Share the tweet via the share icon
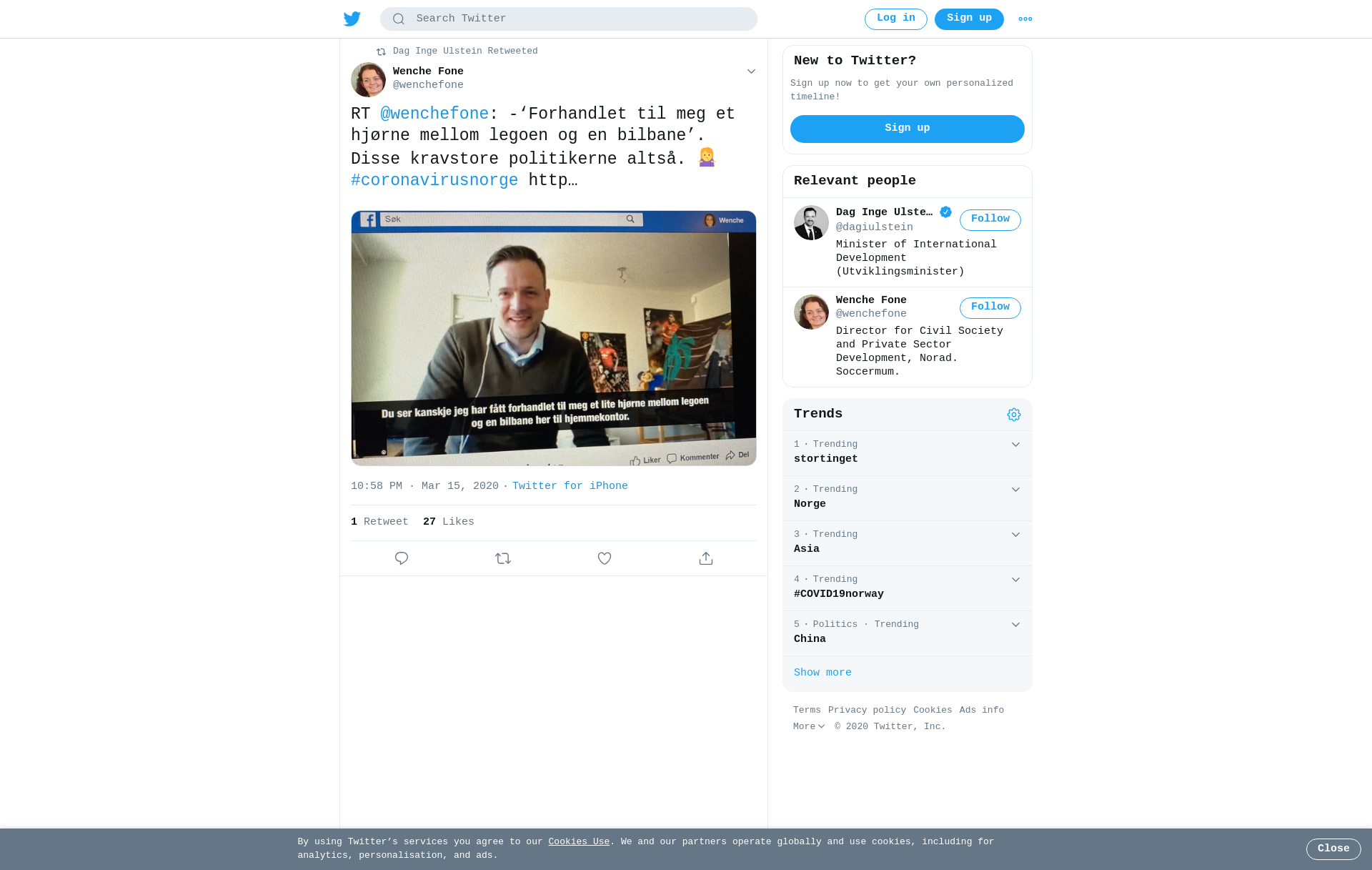This screenshot has width=1372, height=870. [706, 558]
